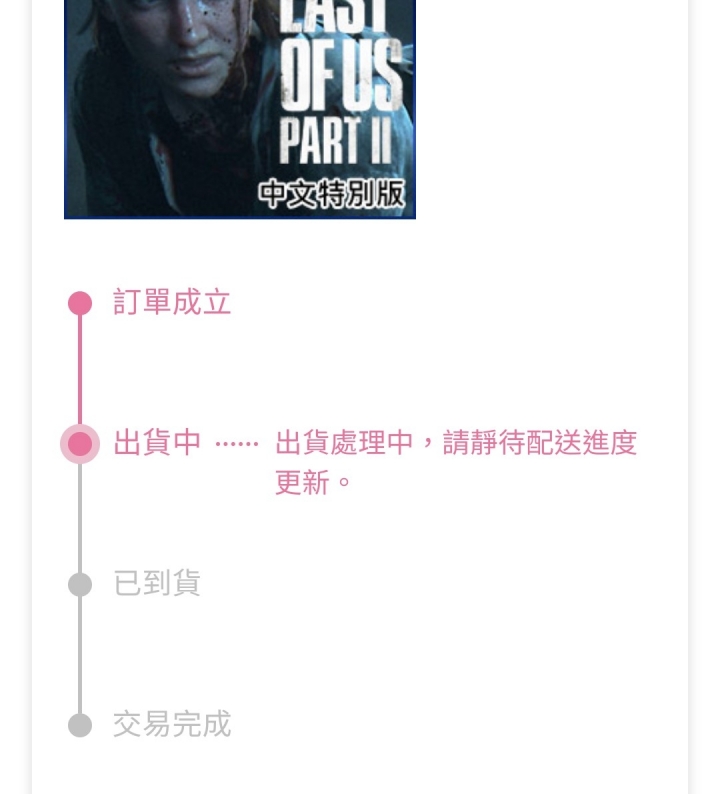Image resolution: width=720 pixels, height=794 pixels.
Task: Click the pink 訂單成立 status dot
Action: [80, 303]
